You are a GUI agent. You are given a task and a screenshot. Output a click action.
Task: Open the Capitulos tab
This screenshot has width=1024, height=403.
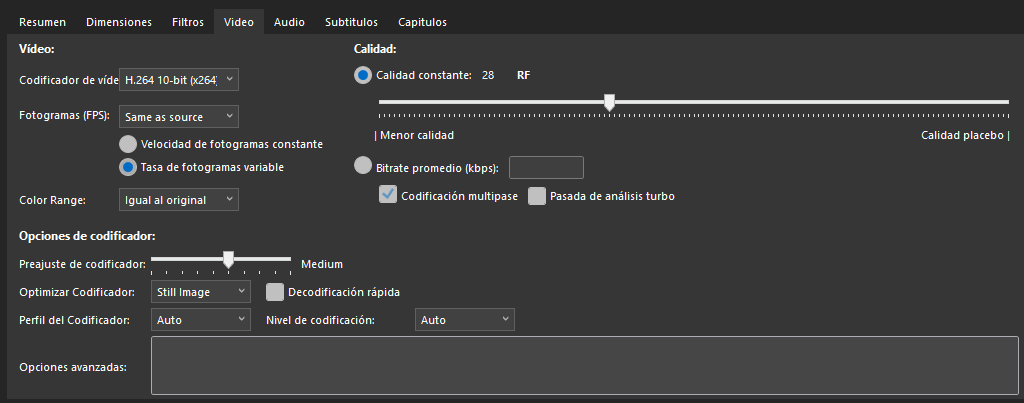click(x=423, y=22)
